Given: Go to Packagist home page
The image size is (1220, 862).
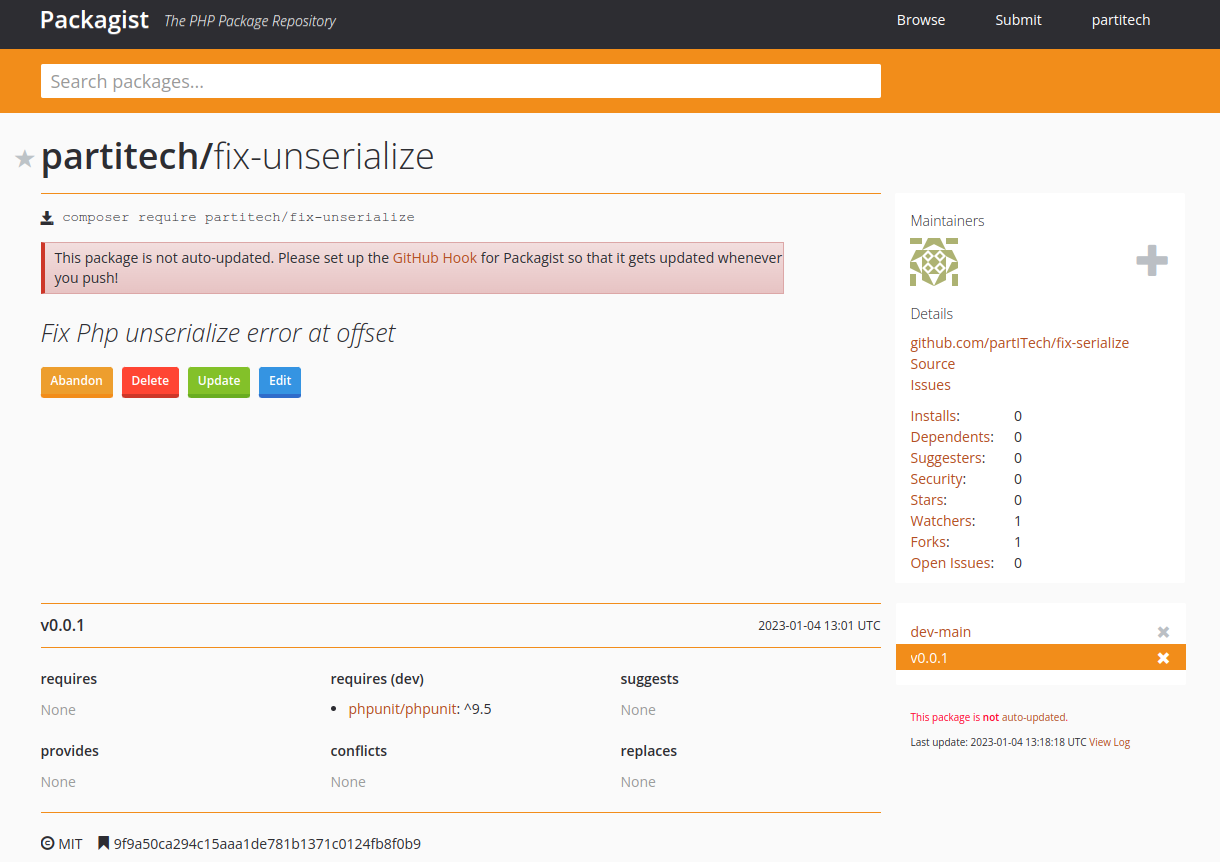Looking at the screenshot, I should (x=94, y=20).
